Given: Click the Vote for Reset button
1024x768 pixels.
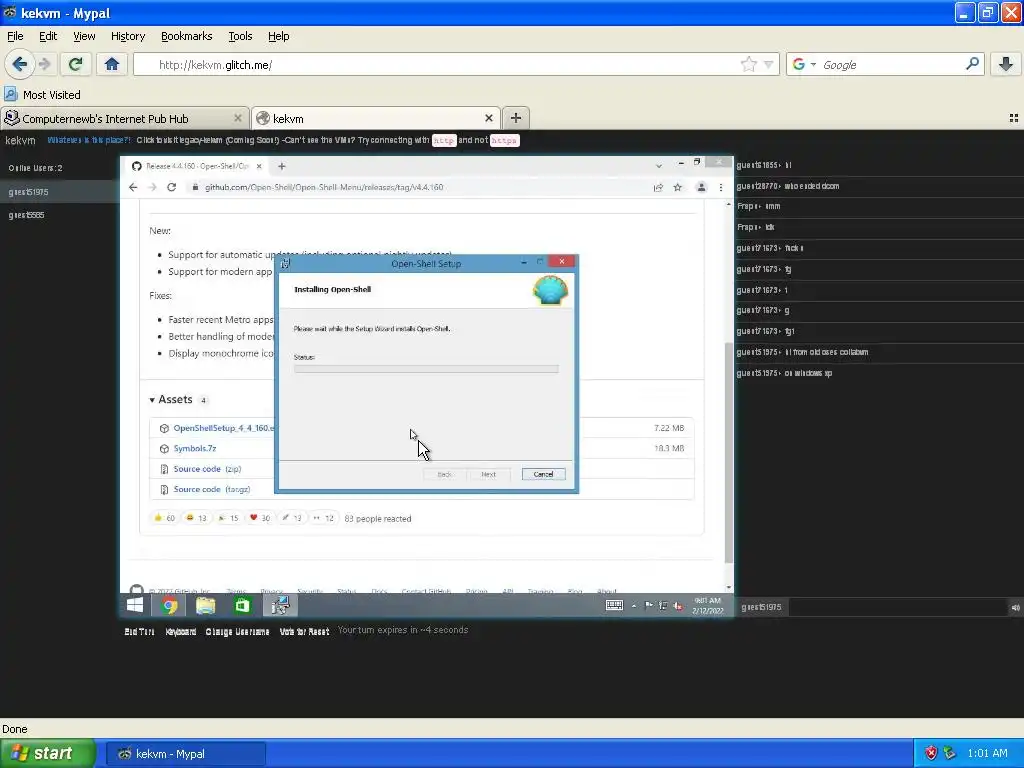Looking at the screenshot, I should [x=304, y=632].
